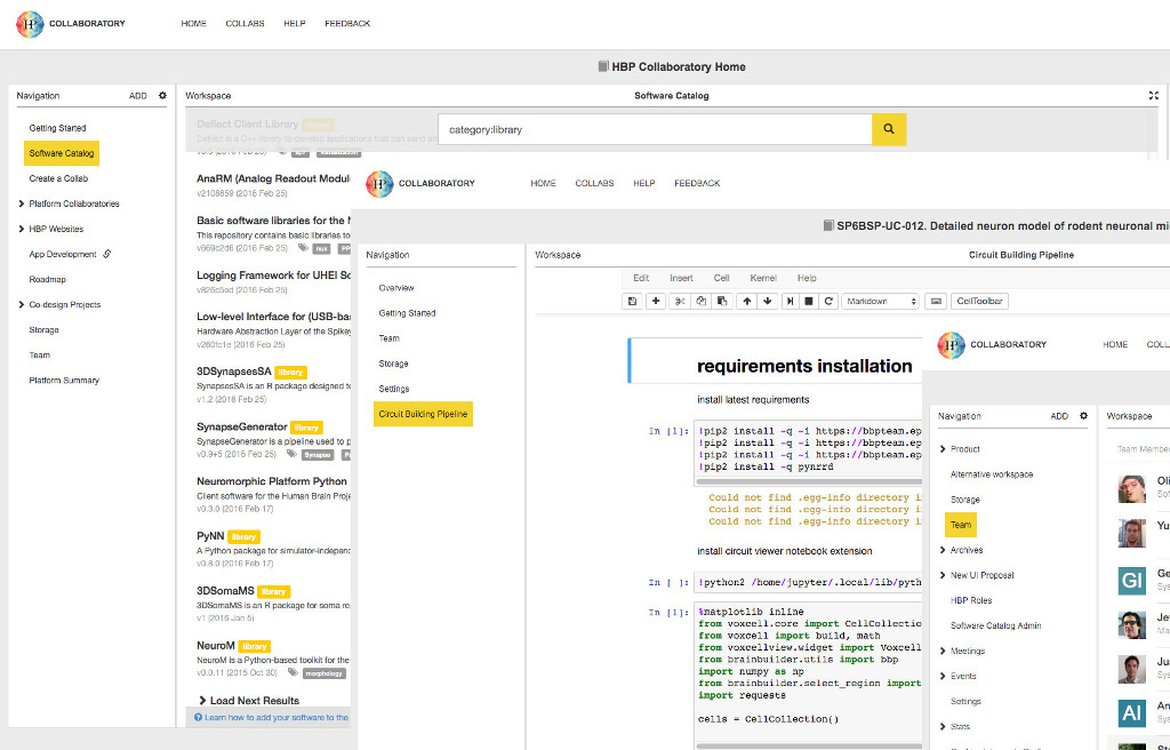The image size is (1170, 750).
Task: Select Software Catalog in left navigation
Action: [61, 153]
